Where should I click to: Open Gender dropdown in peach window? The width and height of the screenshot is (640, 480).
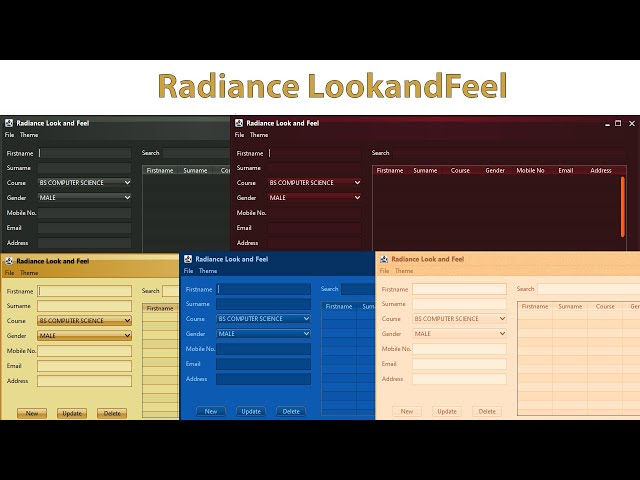click(x=459, y=333)
